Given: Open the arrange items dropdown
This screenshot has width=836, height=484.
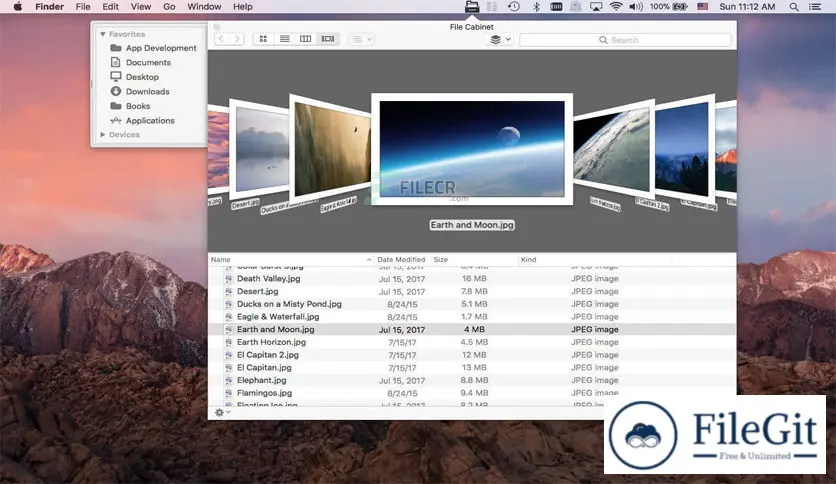Looking at the screenshot, I should (361, 39).
